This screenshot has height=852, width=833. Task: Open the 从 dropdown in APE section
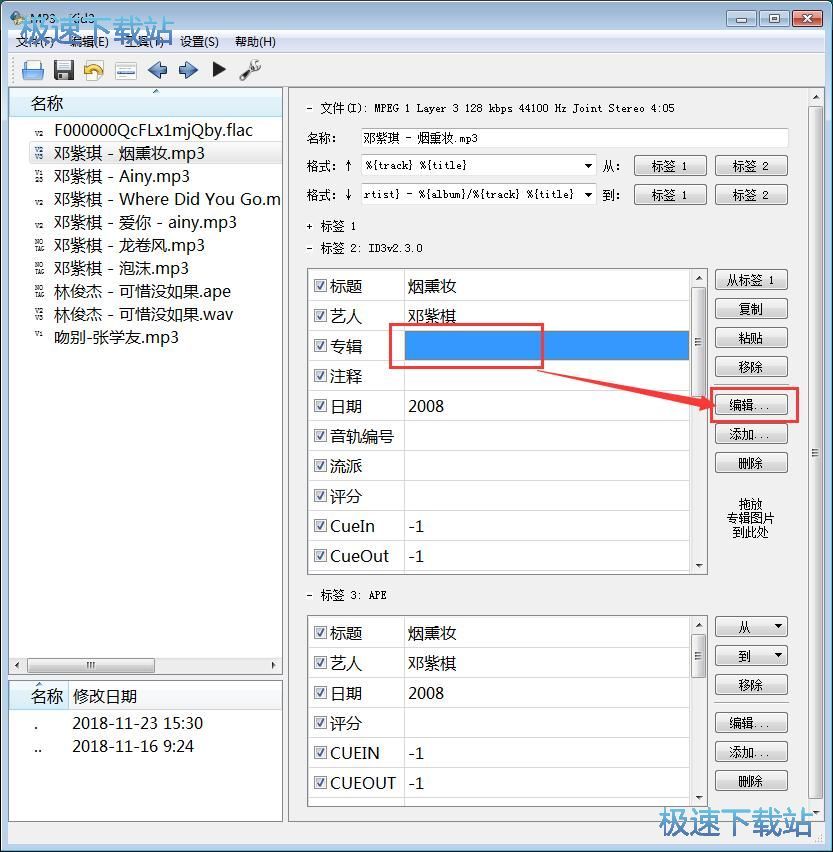pos(751,626)
